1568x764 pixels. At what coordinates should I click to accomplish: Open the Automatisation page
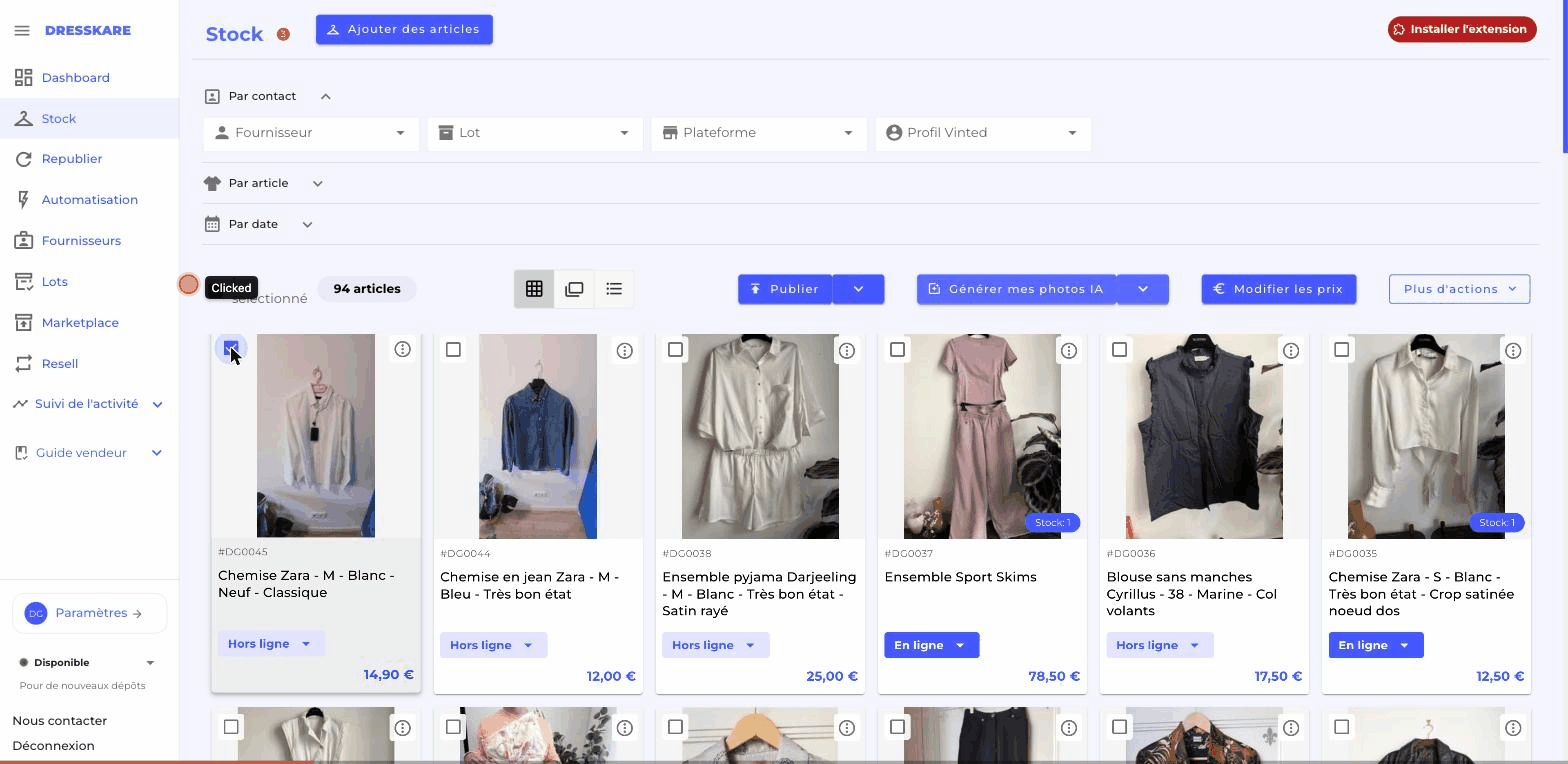(x=90, y=200)
